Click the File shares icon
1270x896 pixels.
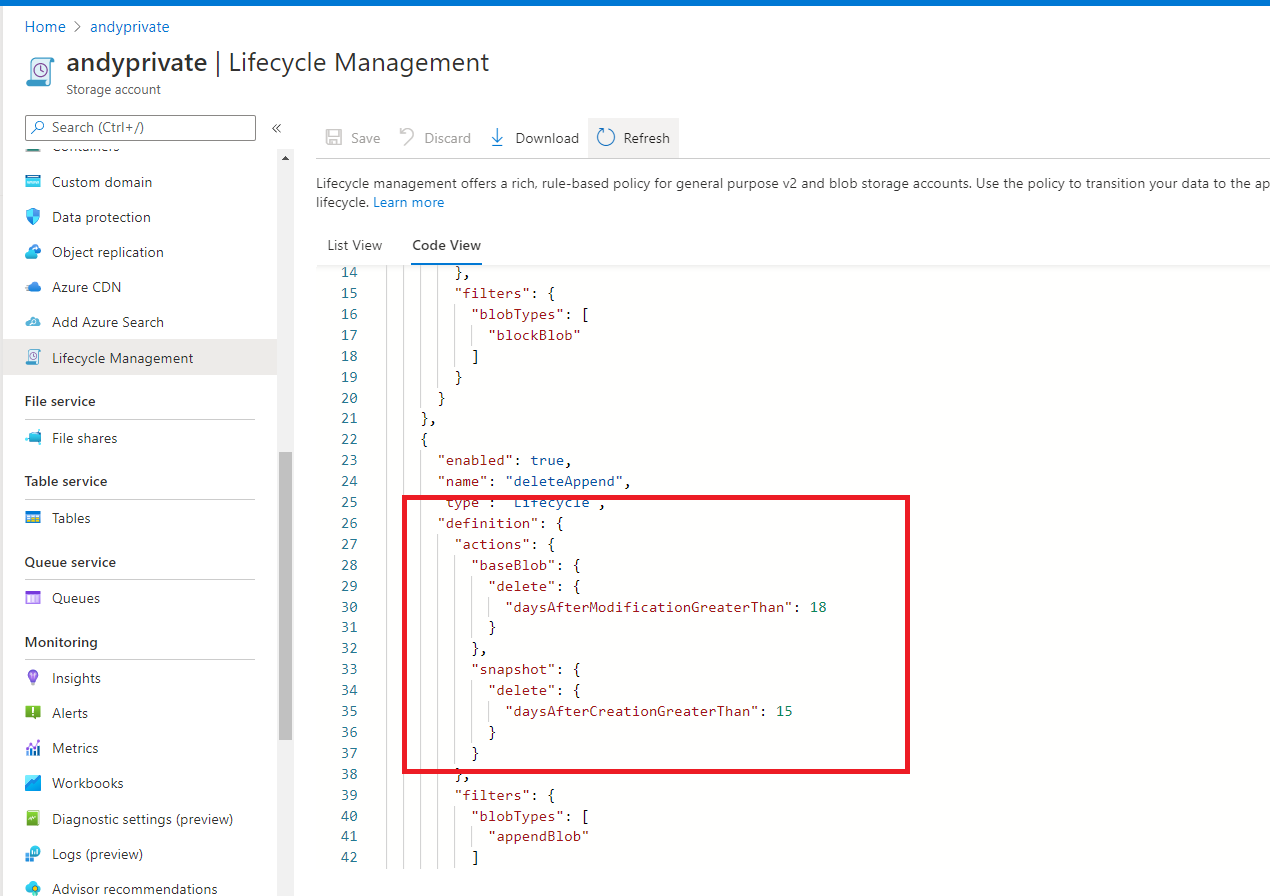[34, 438]
